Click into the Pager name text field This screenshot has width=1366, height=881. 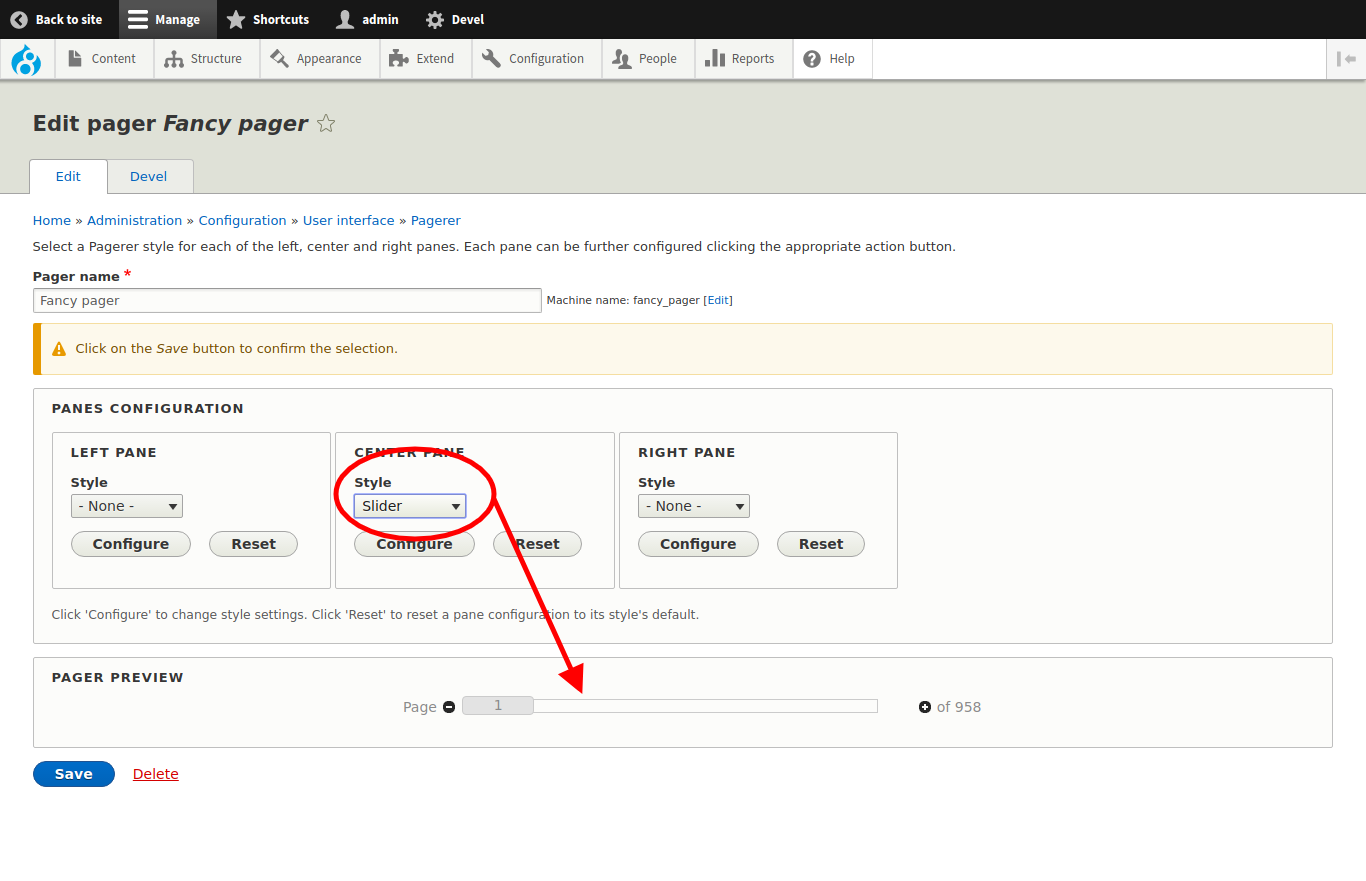287,300
